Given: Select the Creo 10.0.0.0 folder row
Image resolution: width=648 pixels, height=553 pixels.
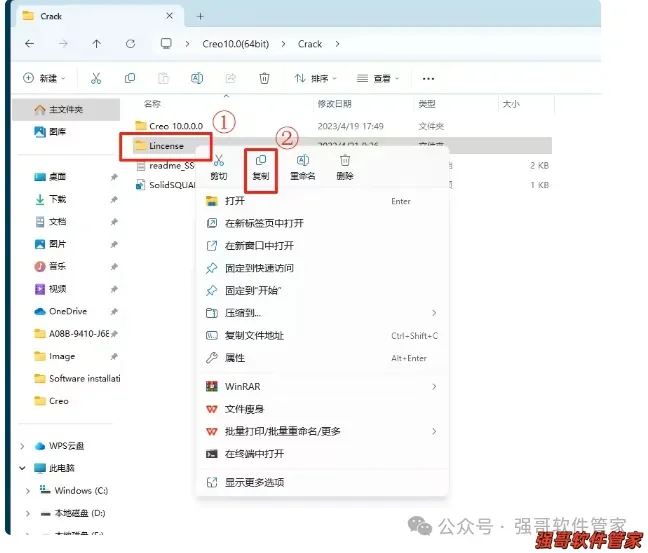Looking at the screenshot, I should point(342,126).
